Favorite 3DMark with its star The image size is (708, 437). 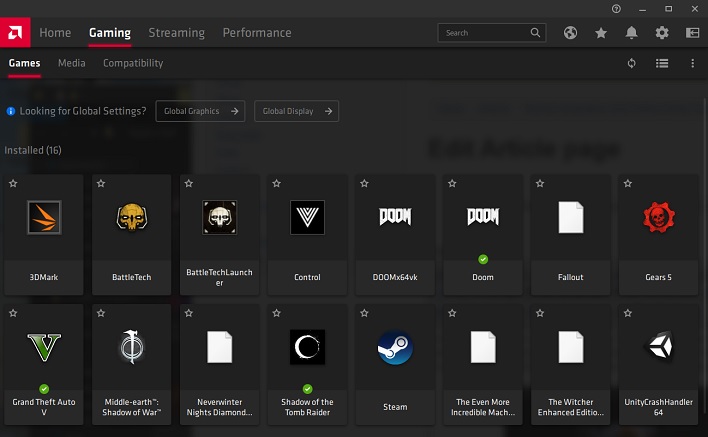pos(13,183)
